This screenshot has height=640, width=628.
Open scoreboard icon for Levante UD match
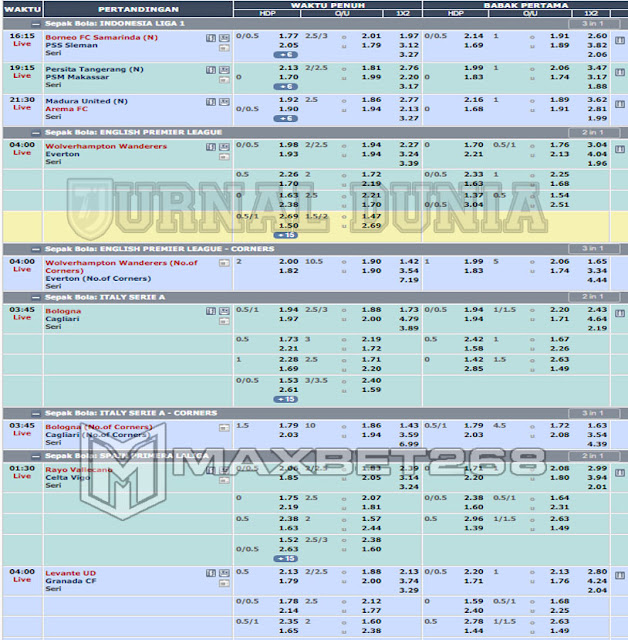click(224, 573)
